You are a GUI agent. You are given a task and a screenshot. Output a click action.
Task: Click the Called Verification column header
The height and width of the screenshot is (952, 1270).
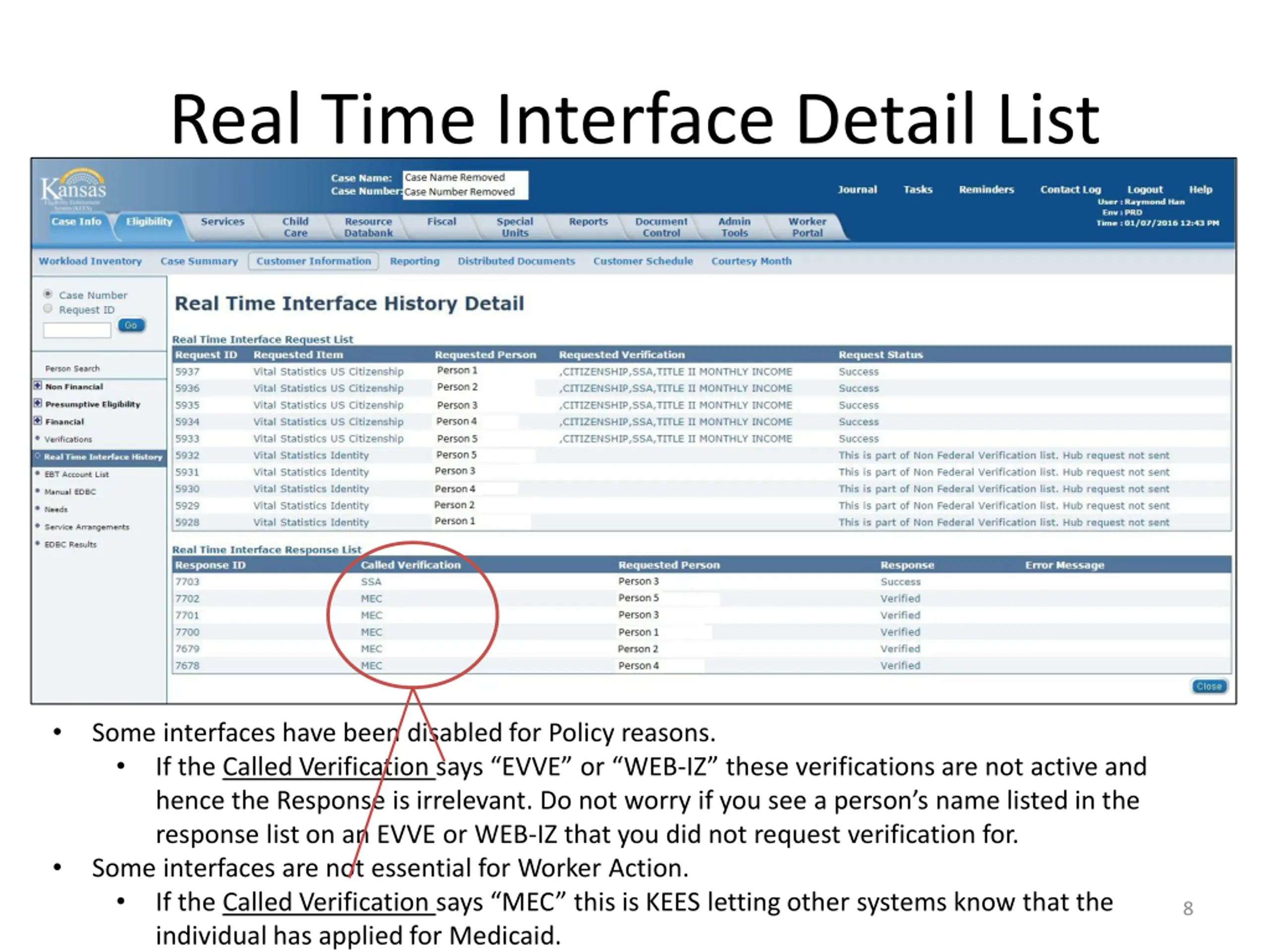pyautogui.click(x=410, y=565)
